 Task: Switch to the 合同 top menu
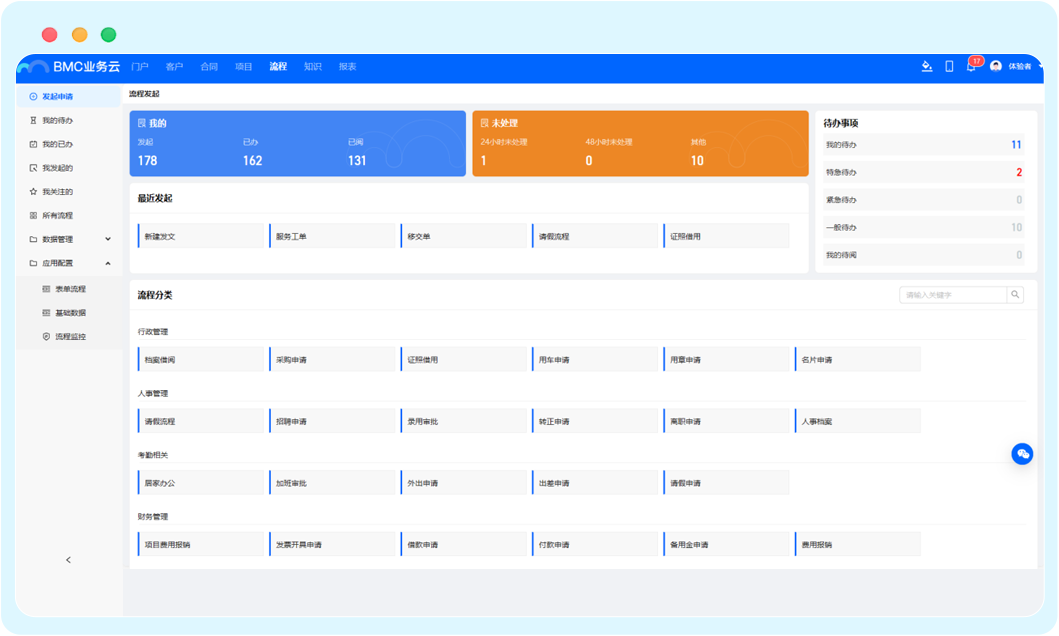(209, 67)
